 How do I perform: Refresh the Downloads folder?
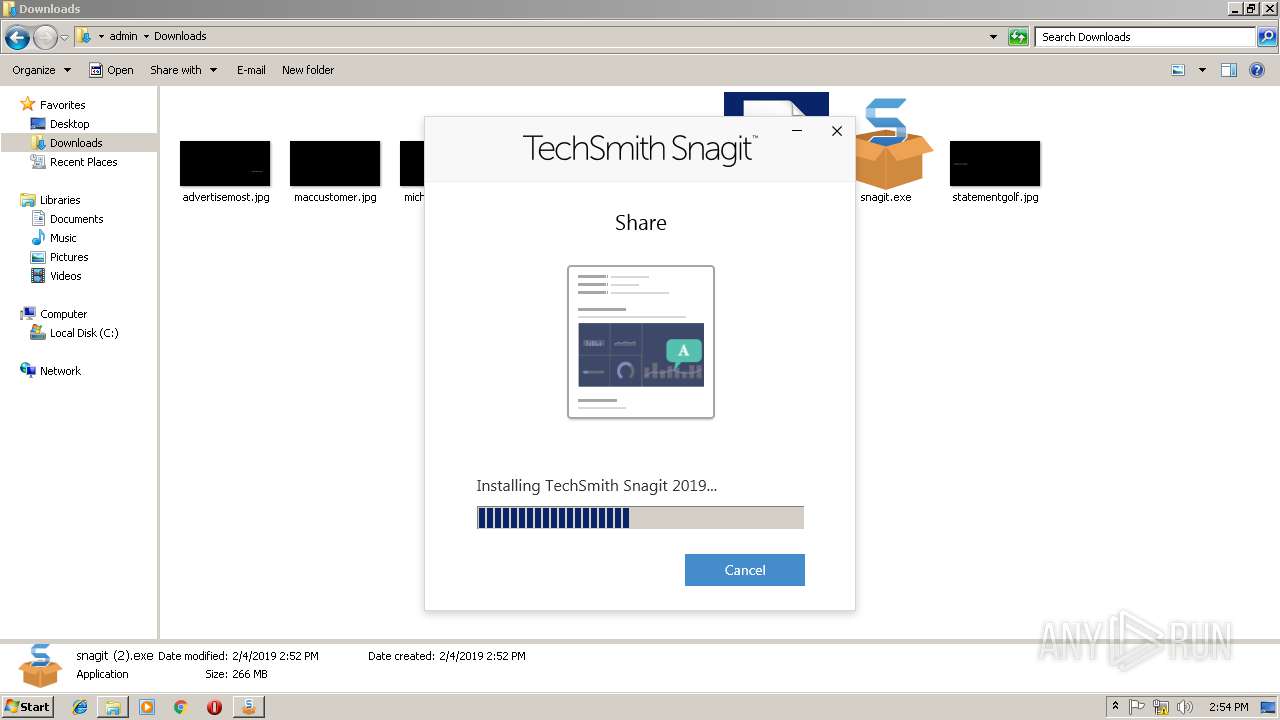1018,37
